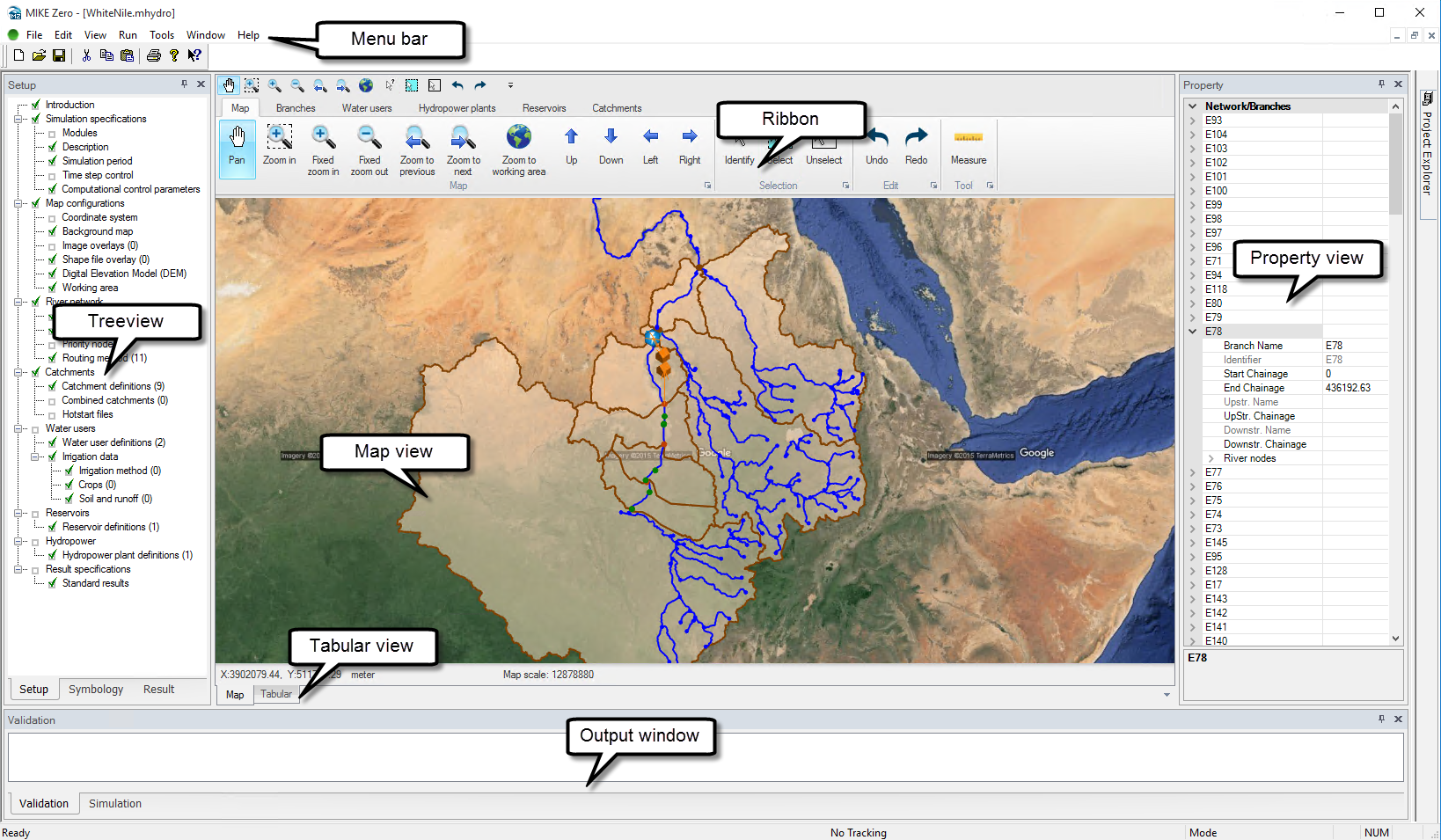Viewport: 1441px width, 840px height.
Task: Click the Branch Name value E78
Action: point(1355,346)
